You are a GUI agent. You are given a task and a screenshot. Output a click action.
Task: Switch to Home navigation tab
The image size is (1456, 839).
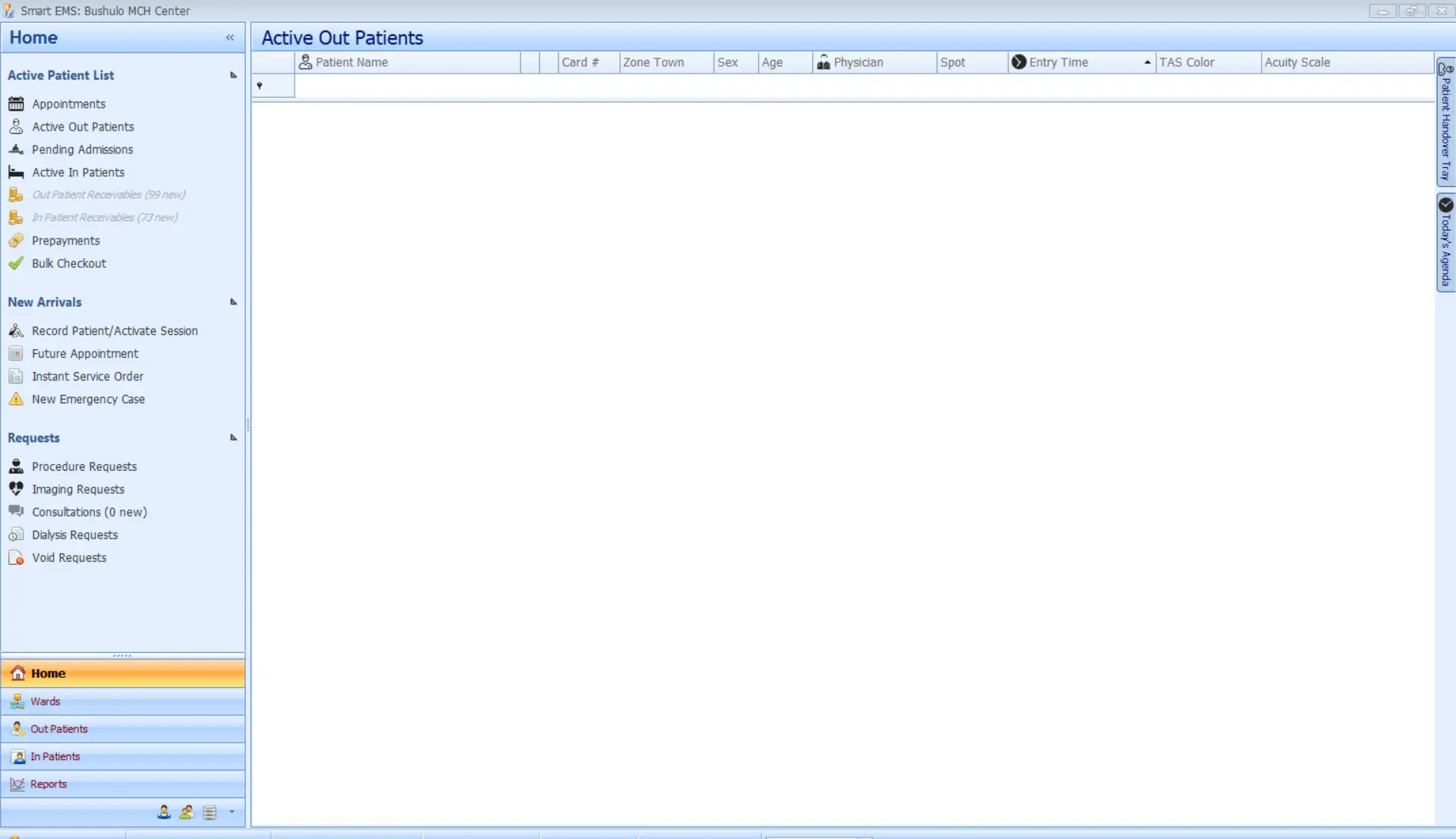(x=123, y=673)
